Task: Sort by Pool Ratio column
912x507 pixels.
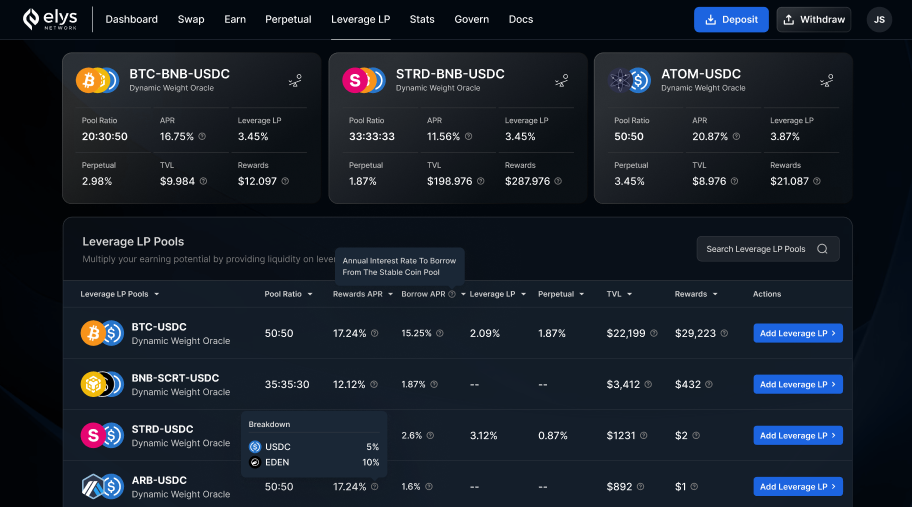Action: [288, 294]
